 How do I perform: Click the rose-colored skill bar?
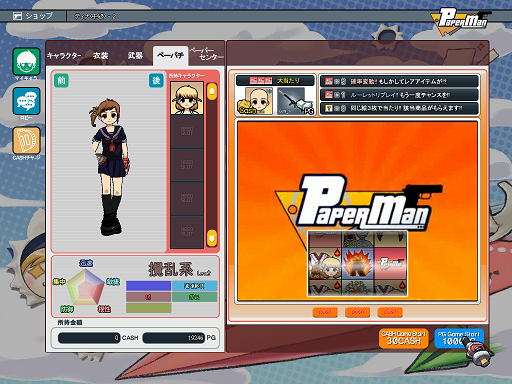click(149, 297)
